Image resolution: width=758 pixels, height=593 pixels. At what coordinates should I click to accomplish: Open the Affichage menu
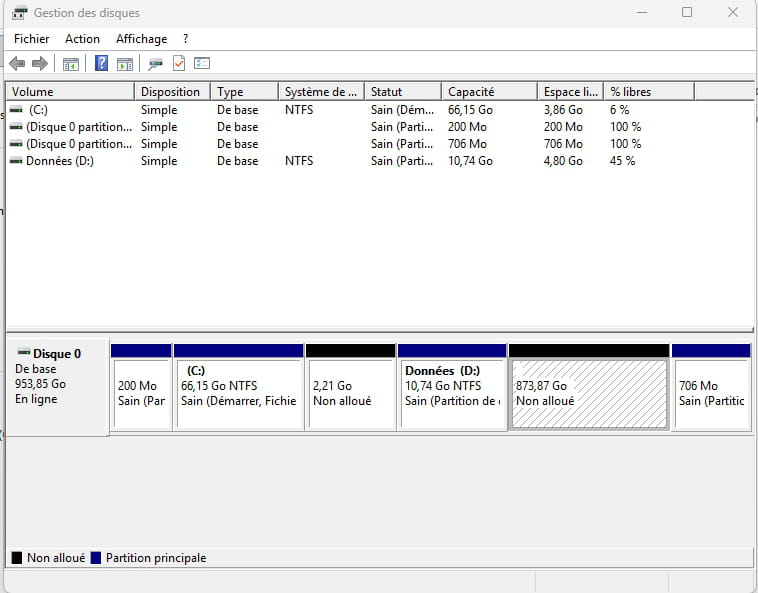141,39
